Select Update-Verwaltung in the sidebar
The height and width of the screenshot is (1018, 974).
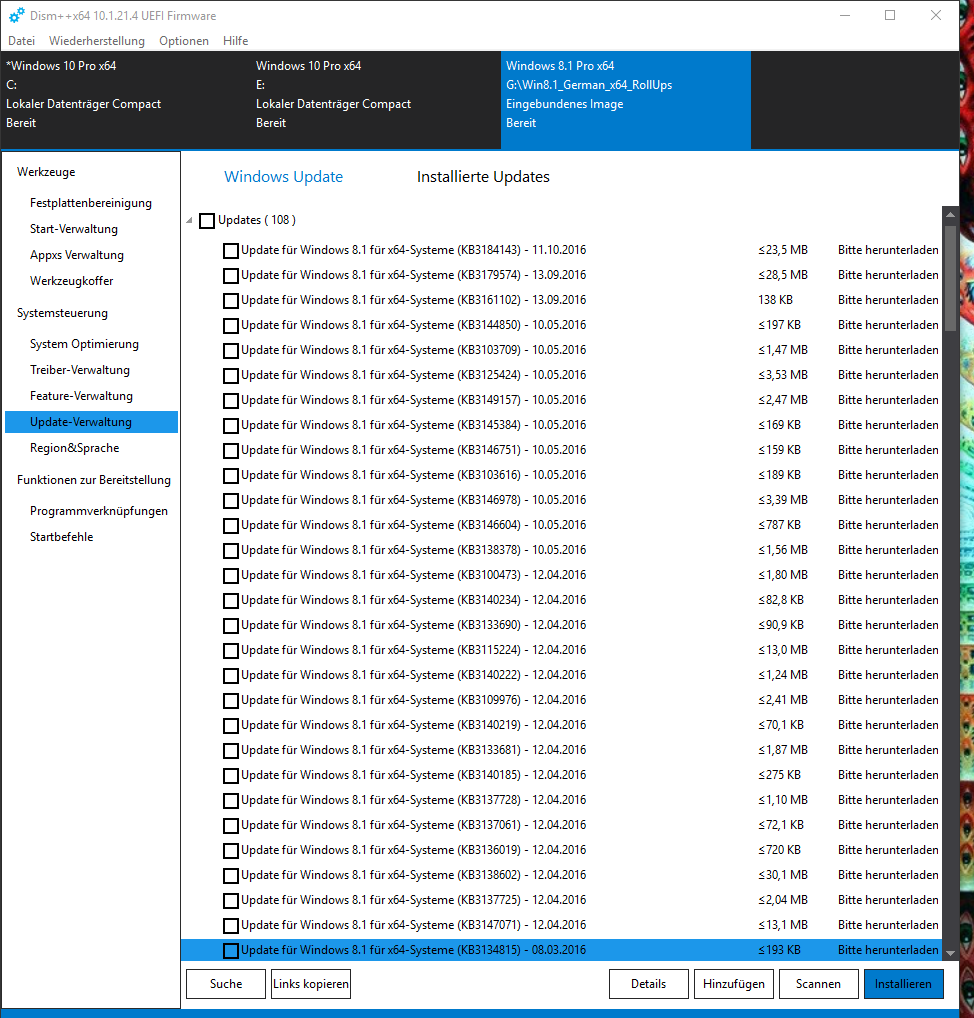[x=91, y=422]
